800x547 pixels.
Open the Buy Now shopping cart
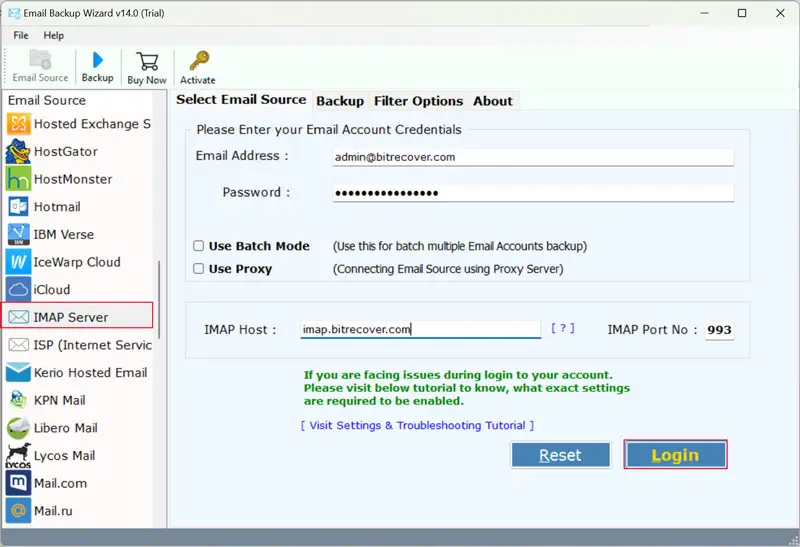147,62
